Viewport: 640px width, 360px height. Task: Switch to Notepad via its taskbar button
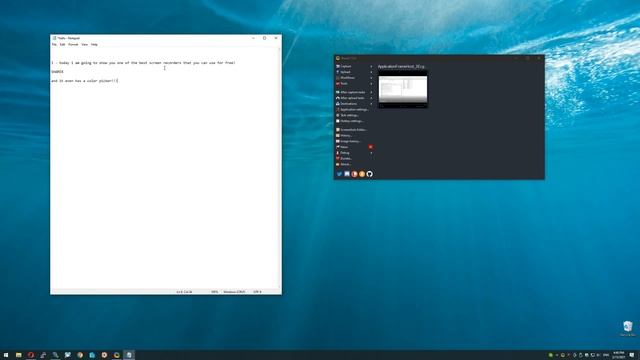(129, 355)
